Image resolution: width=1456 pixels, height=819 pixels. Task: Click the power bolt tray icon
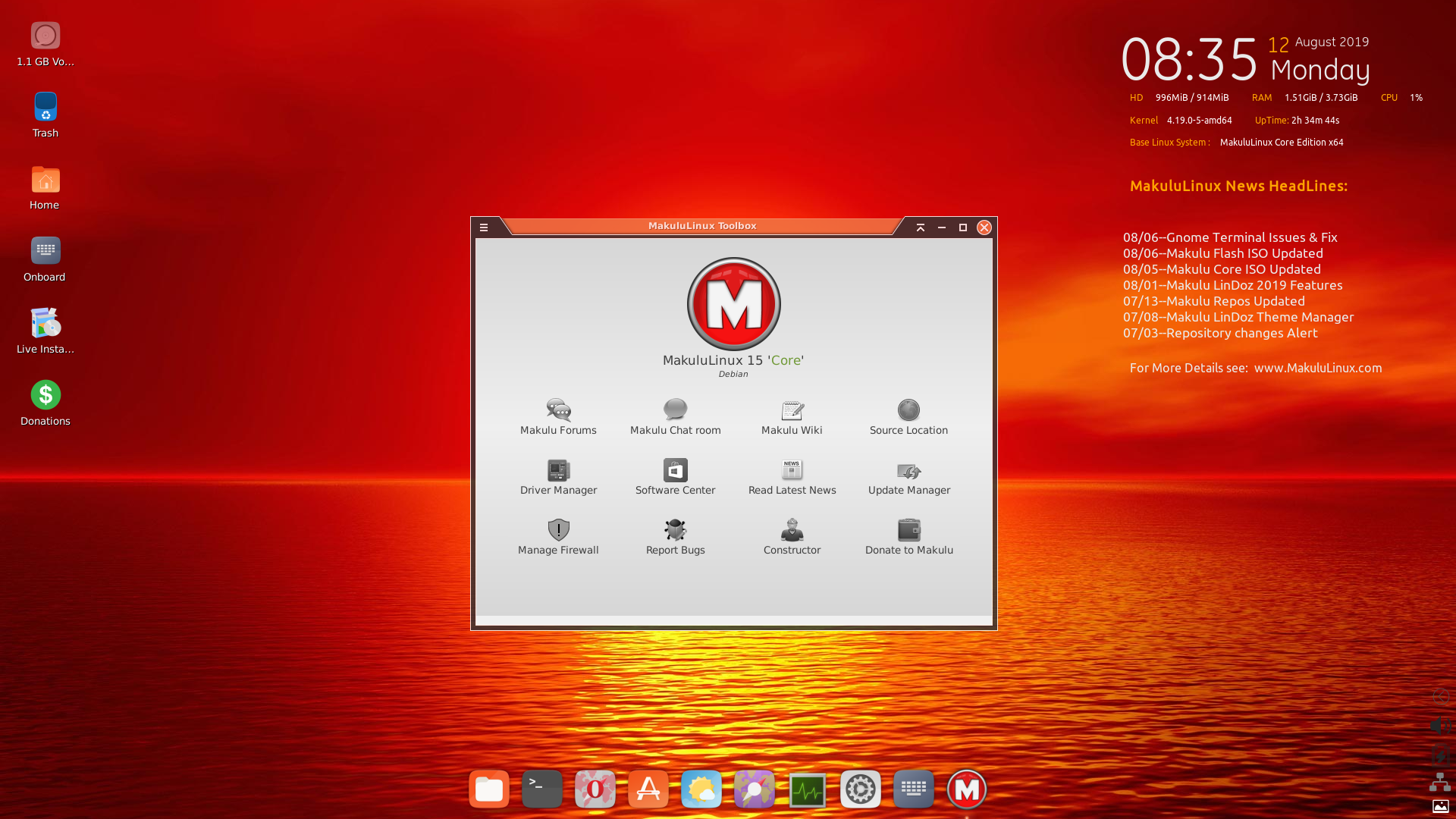pos(1440,755)
